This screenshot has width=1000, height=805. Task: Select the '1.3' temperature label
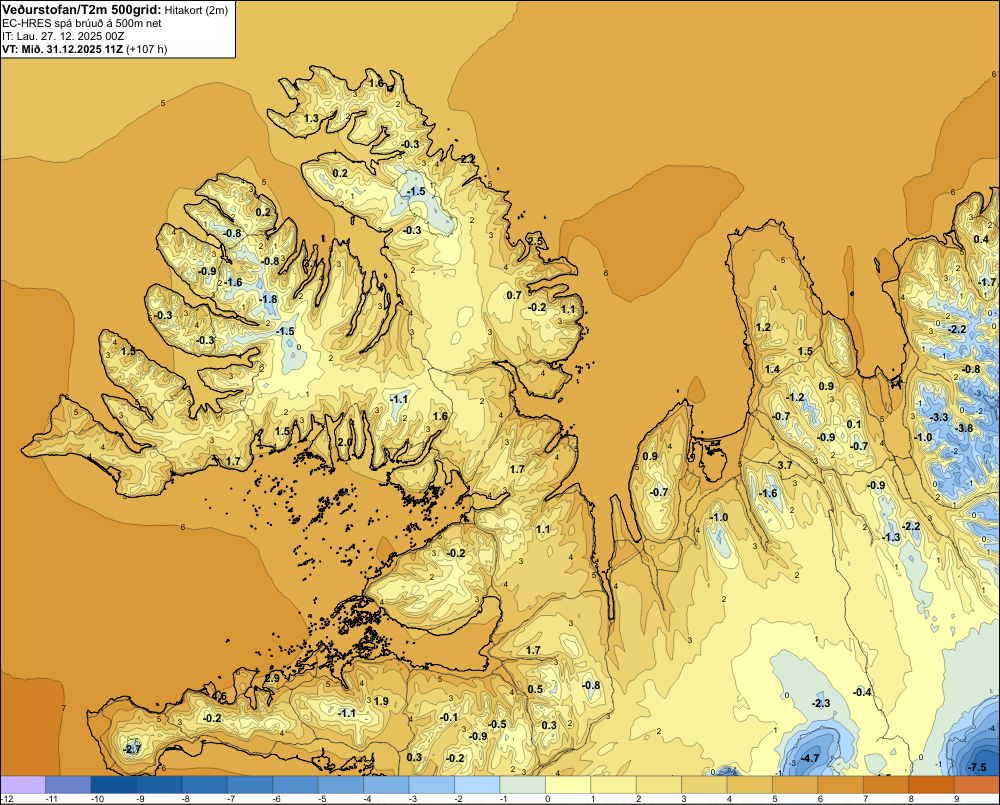311,118
